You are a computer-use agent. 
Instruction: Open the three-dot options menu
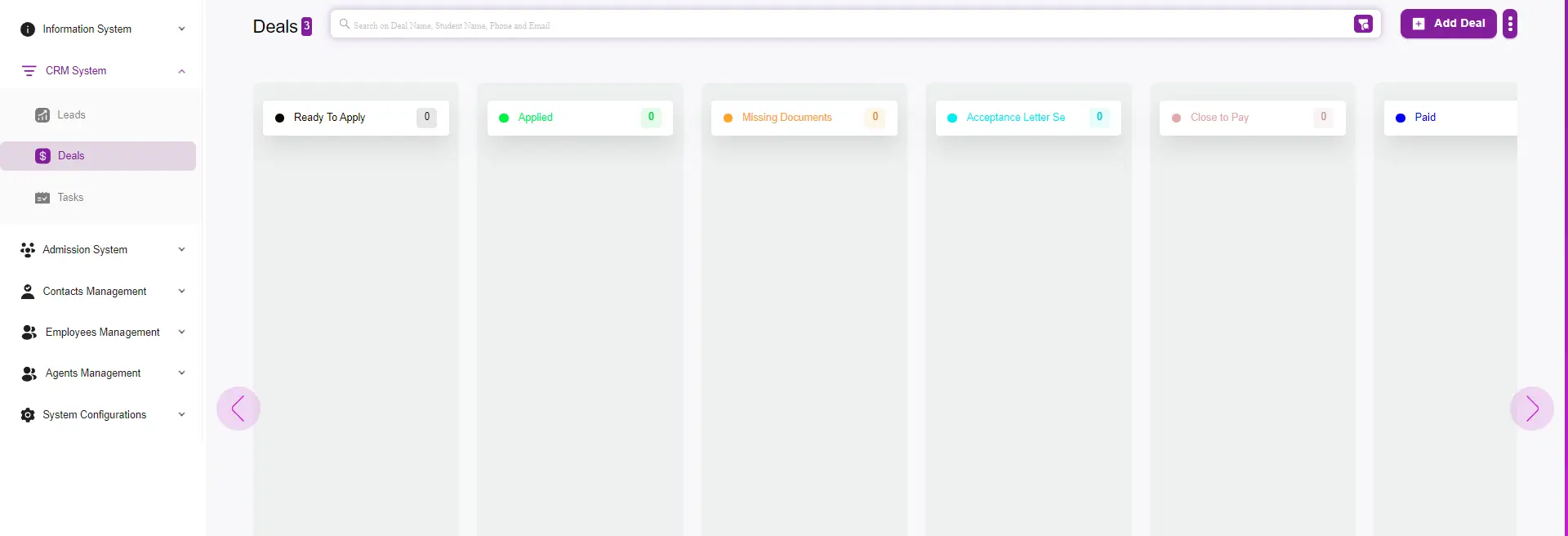(1510, 24)
